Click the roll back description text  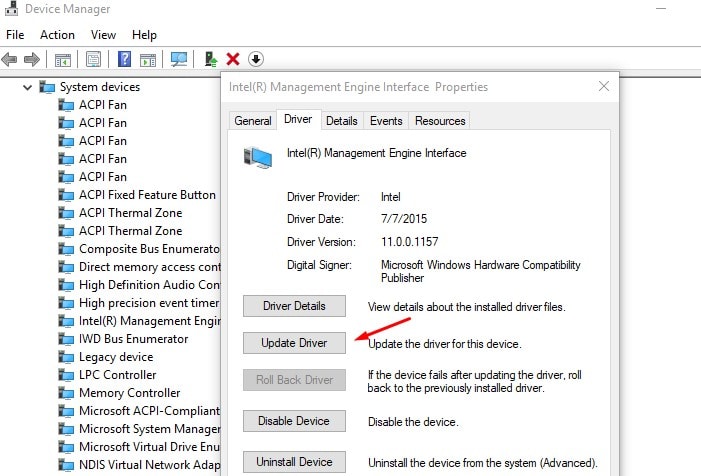pos(474,381)
